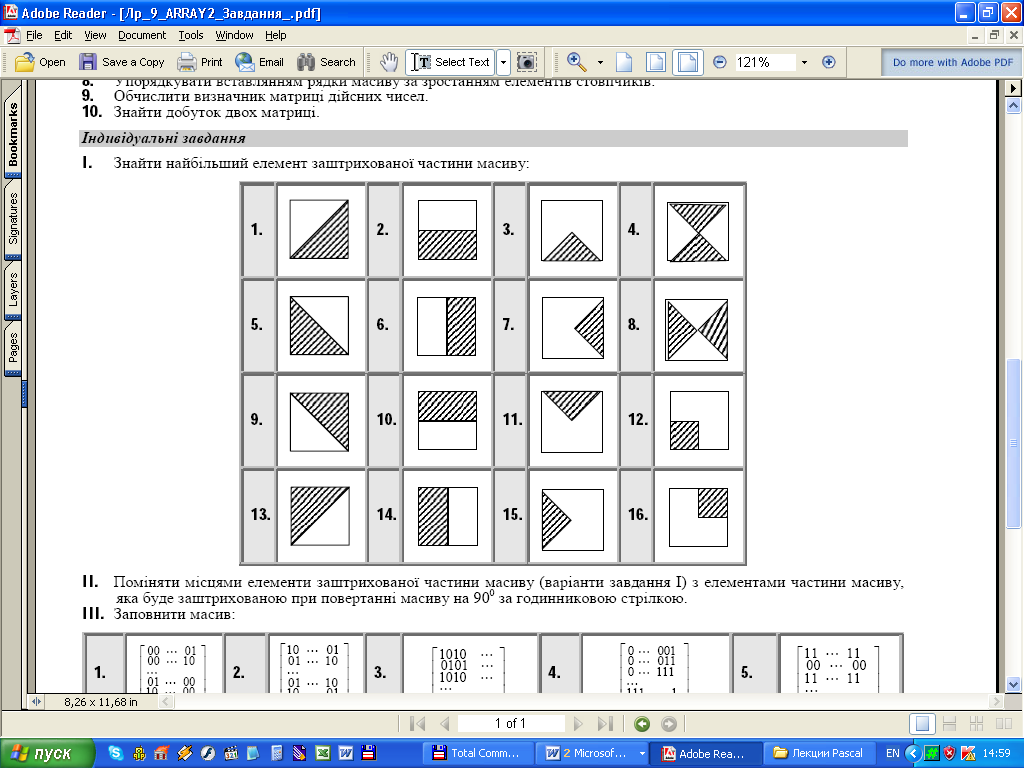The width and height of the screenshot is (1024, 768).
Task: Open the Pages side panel tab
Action: tap(13, 347)
